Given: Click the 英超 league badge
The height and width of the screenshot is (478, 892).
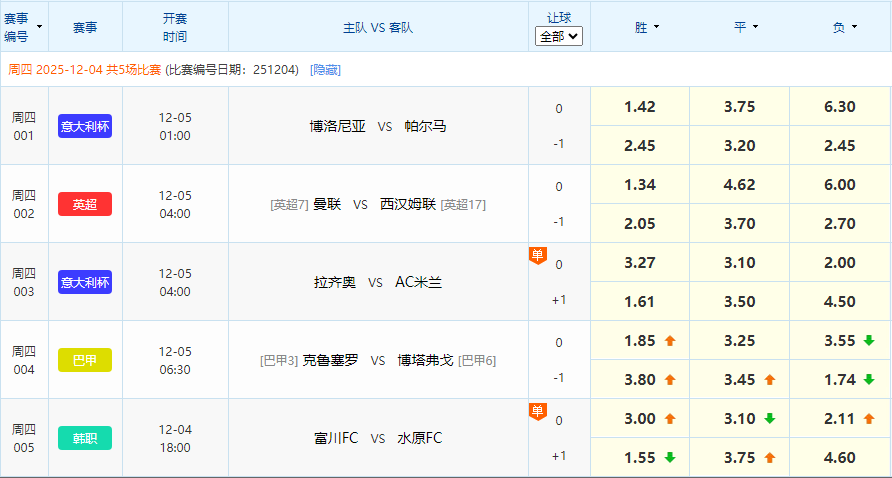Looking at the screenshot, I should tap(85, 204).
